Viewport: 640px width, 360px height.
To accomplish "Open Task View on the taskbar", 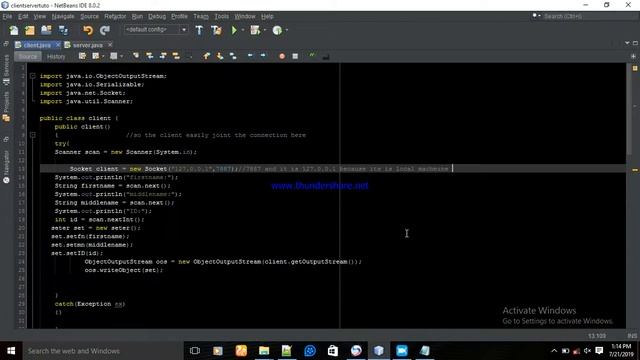I will [x=195, y=351].
